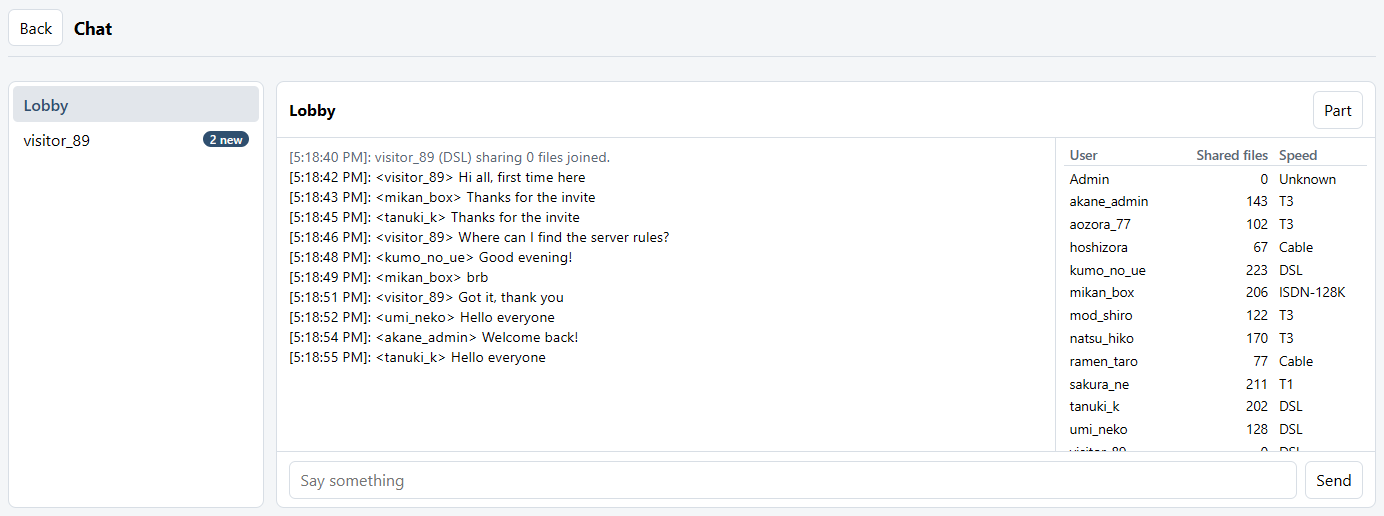1384x516 pixels.
Task: Click mikan_box 'Thanks for the invite' message
Action: tap(442, 197)
